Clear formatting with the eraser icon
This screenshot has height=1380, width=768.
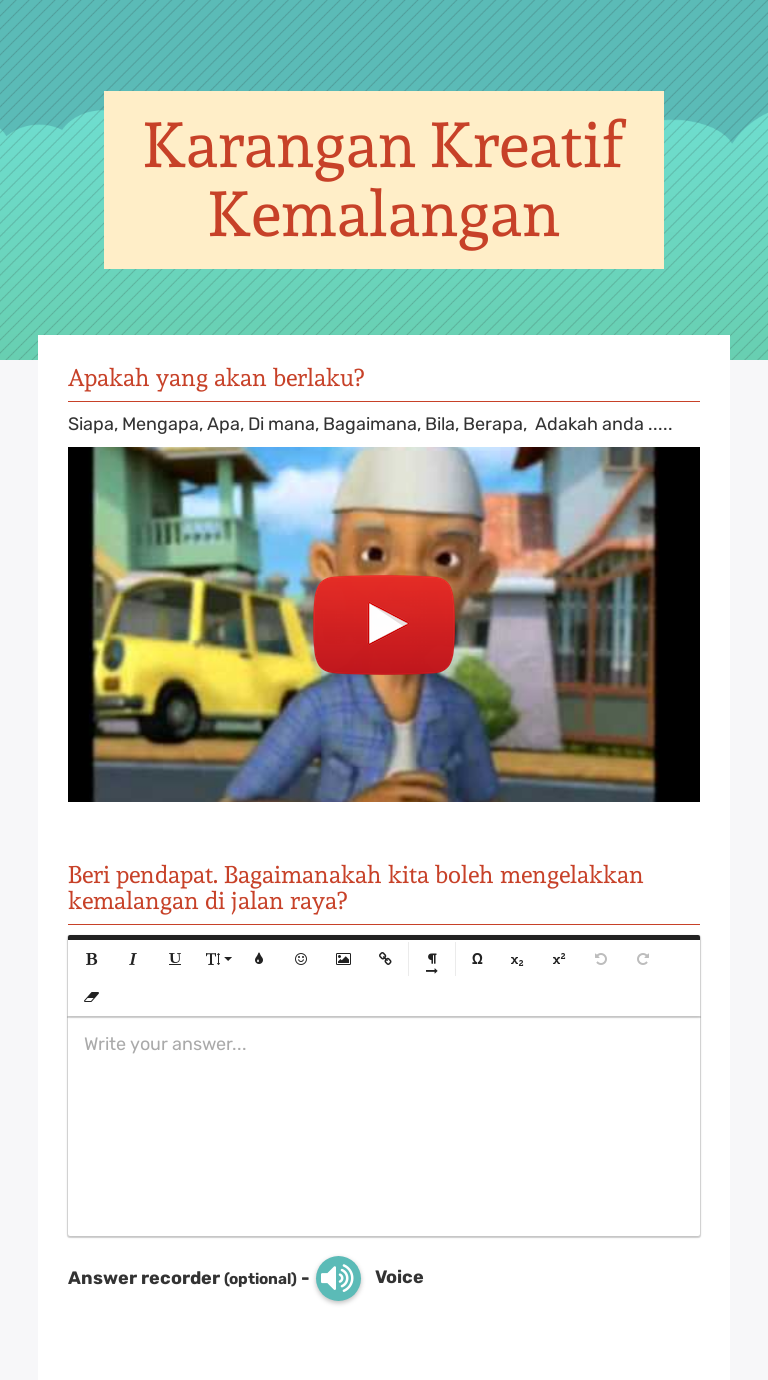pyautogui.click(x=92, y=997)
